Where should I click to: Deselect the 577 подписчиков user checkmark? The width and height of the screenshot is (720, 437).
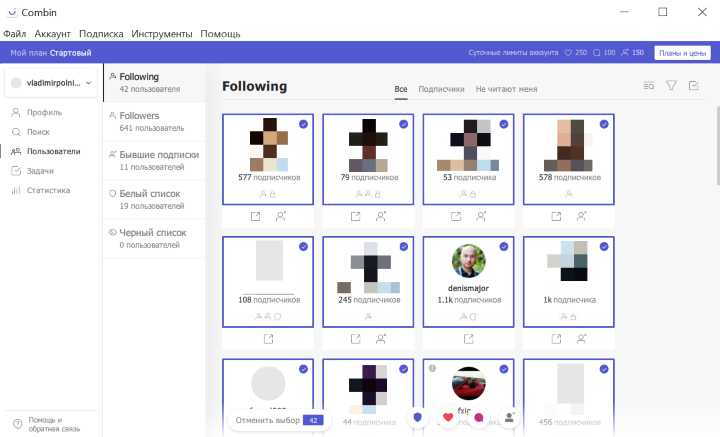(x=303, y=124)
